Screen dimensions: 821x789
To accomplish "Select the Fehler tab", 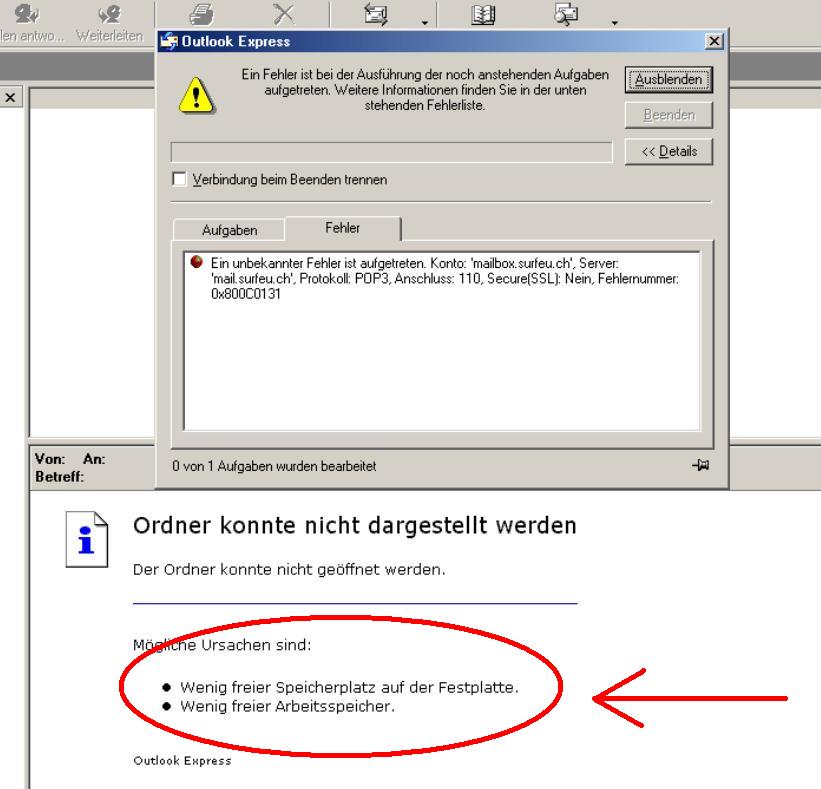I will point(342,228).
